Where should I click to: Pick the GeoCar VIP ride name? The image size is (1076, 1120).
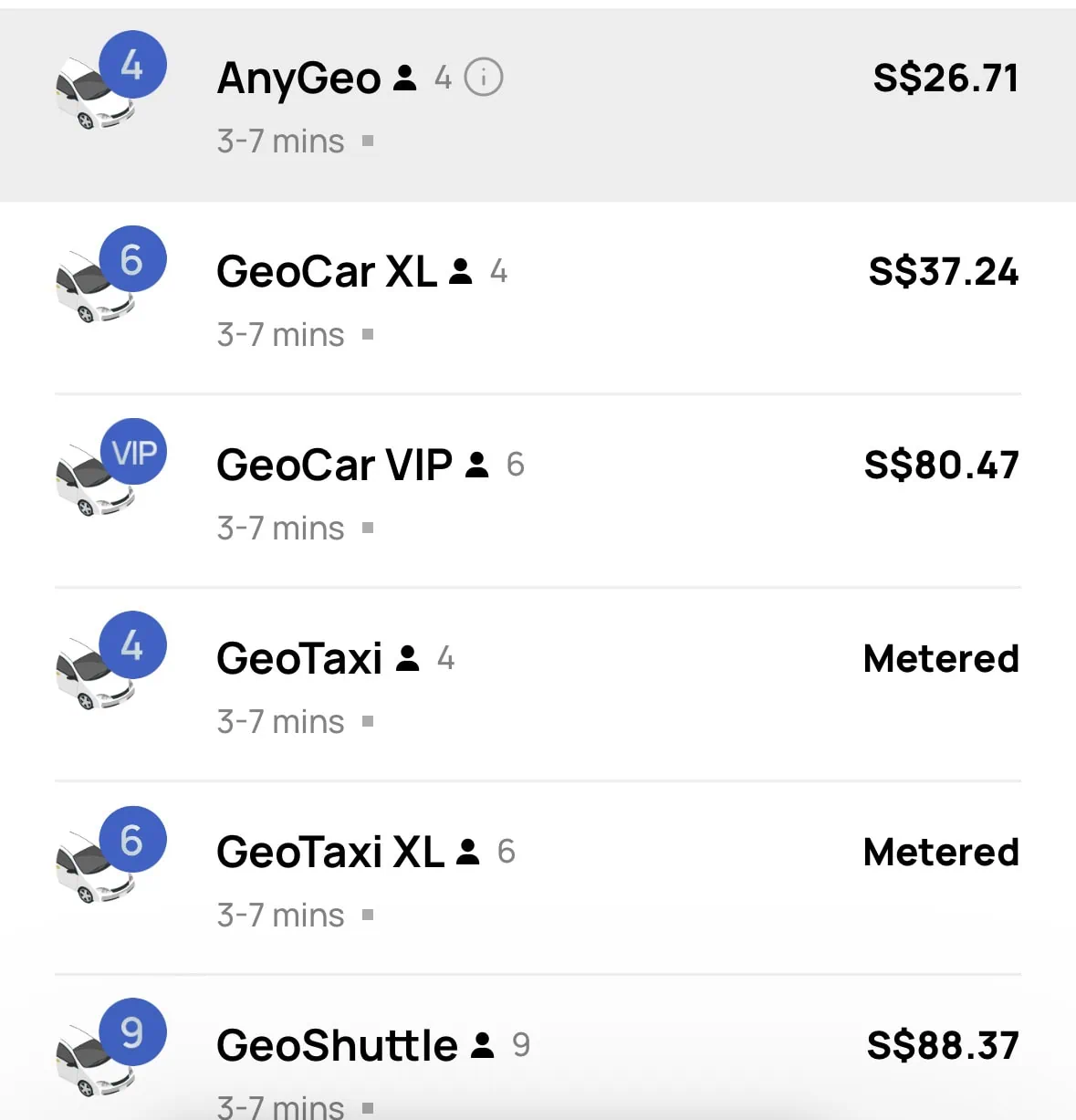pyautogui.click(x=334, y=466)
